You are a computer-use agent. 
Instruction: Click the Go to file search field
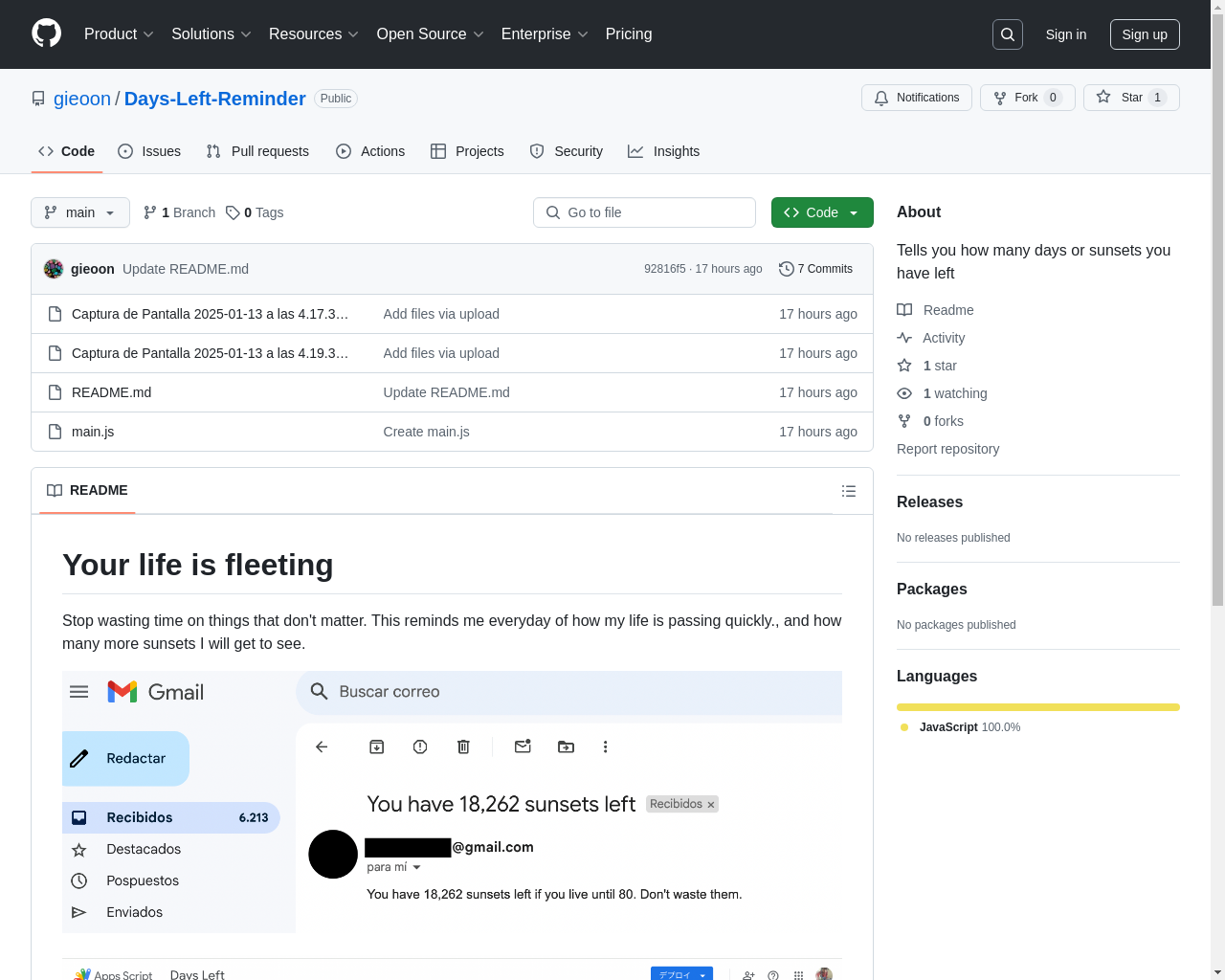644,212
